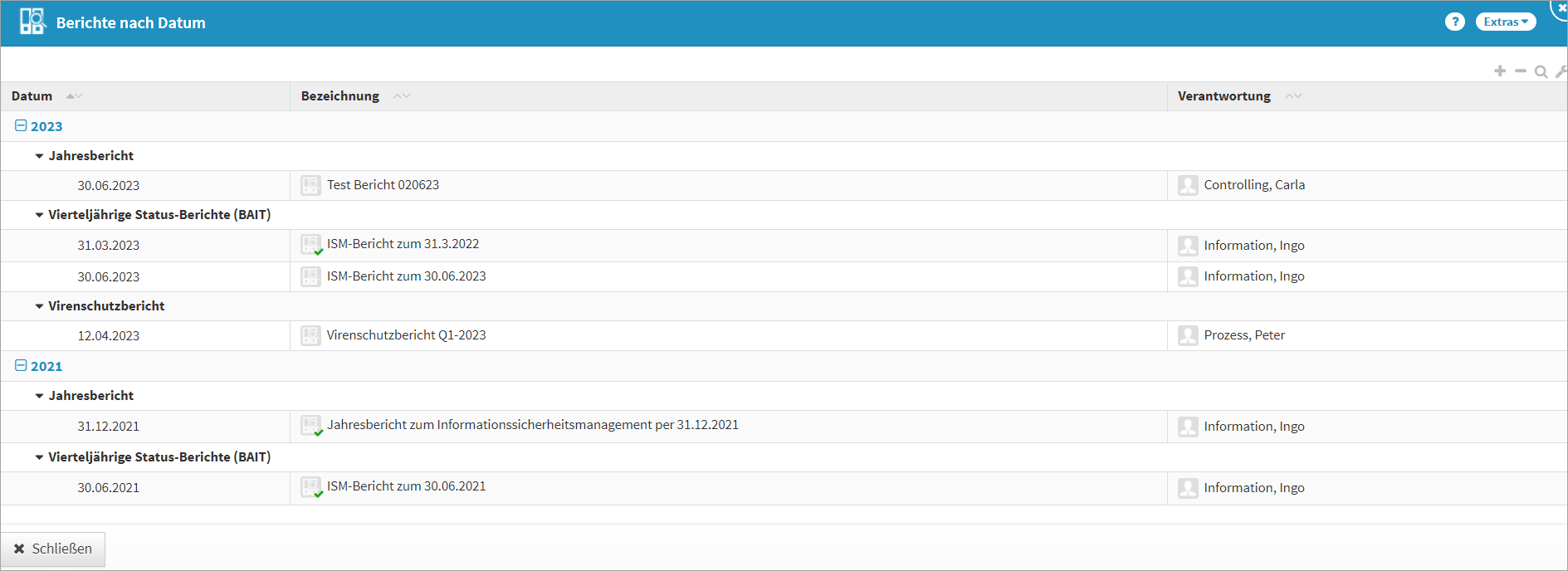The height and width of the screenshot is (571, 1568).
Task: Click report icon of Virenschutzbericht Q1-2023
Action: 310,335
